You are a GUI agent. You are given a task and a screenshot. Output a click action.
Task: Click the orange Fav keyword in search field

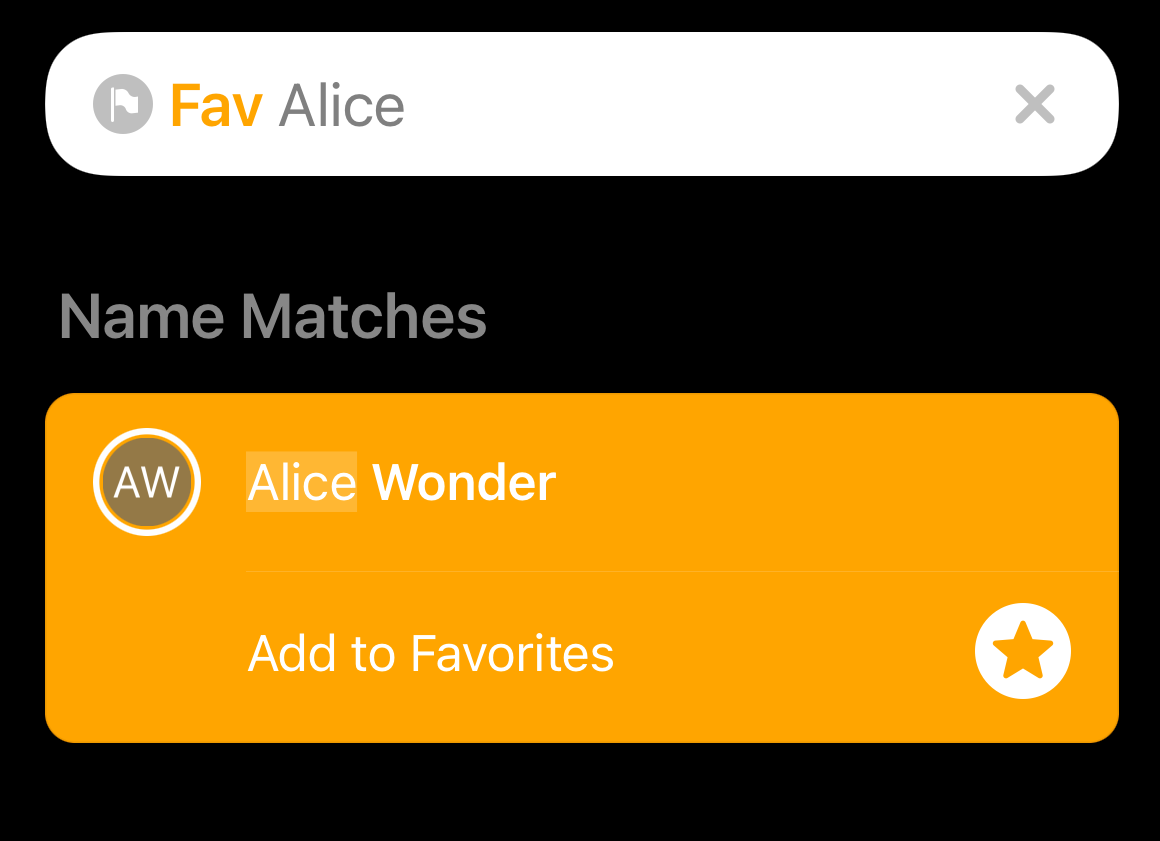tap(216, 106)
